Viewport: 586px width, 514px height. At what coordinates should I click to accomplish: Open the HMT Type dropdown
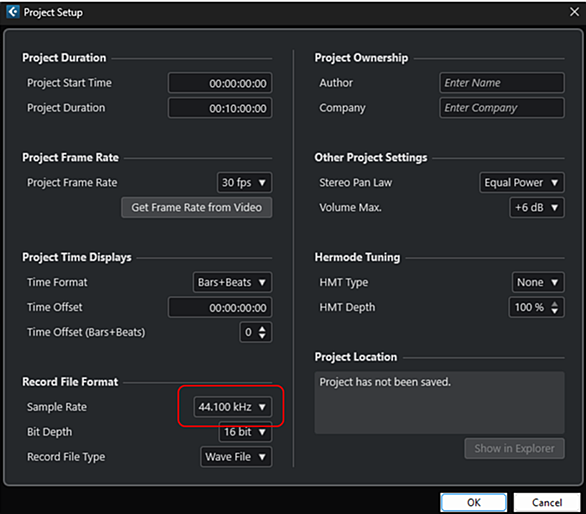538,282
